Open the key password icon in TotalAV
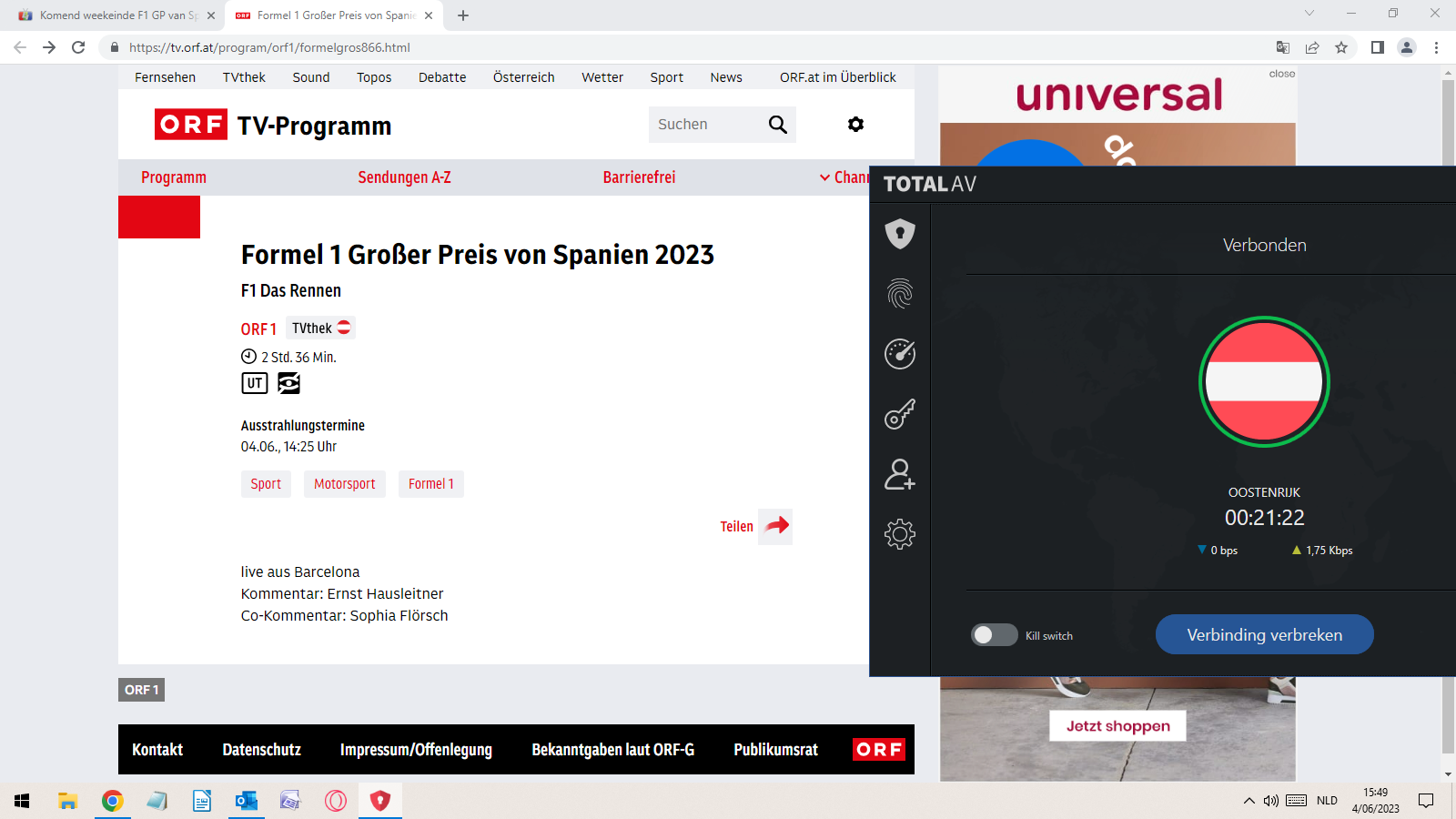 click(900, 414)
